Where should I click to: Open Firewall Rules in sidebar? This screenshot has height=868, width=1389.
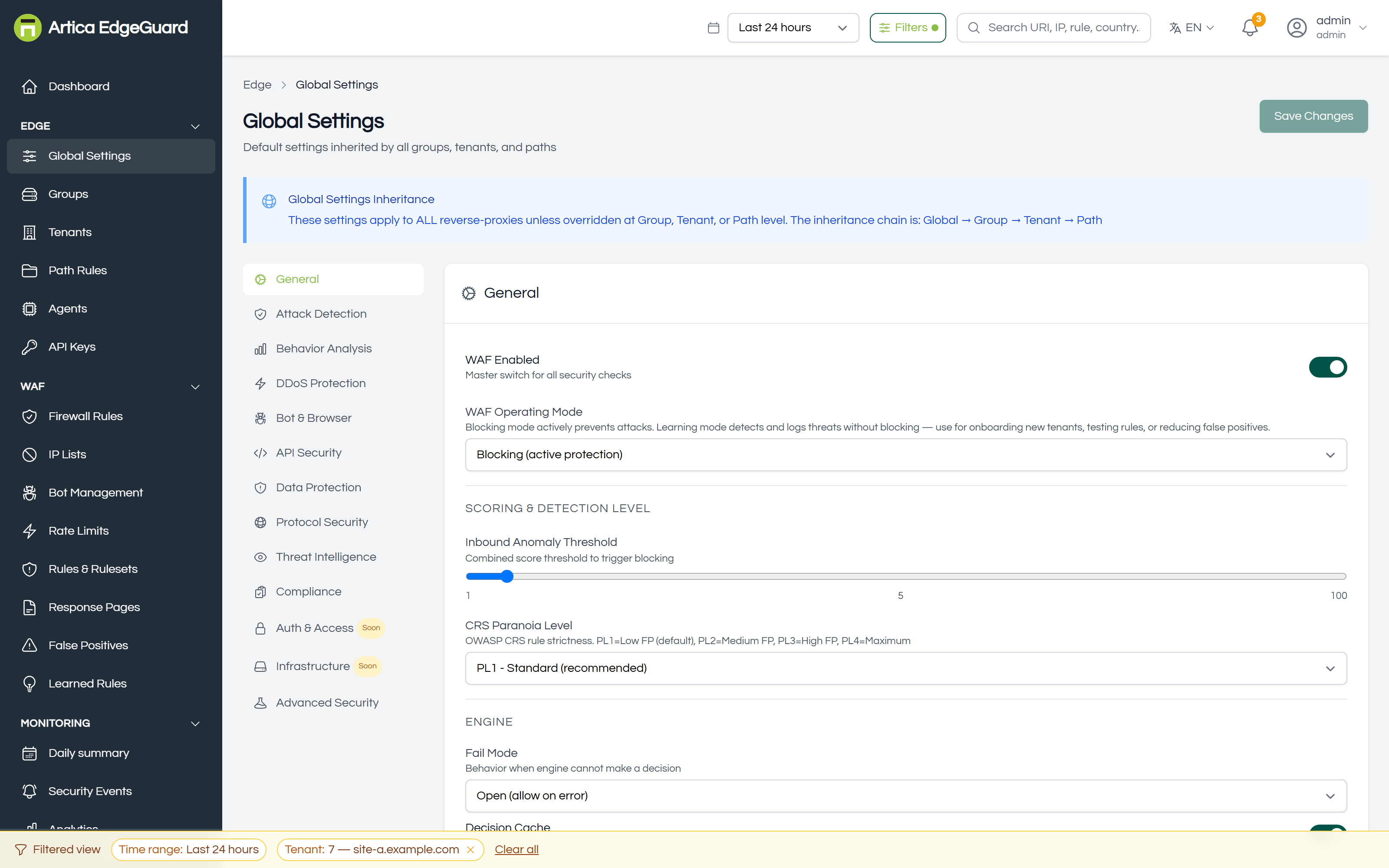(111, 416)
